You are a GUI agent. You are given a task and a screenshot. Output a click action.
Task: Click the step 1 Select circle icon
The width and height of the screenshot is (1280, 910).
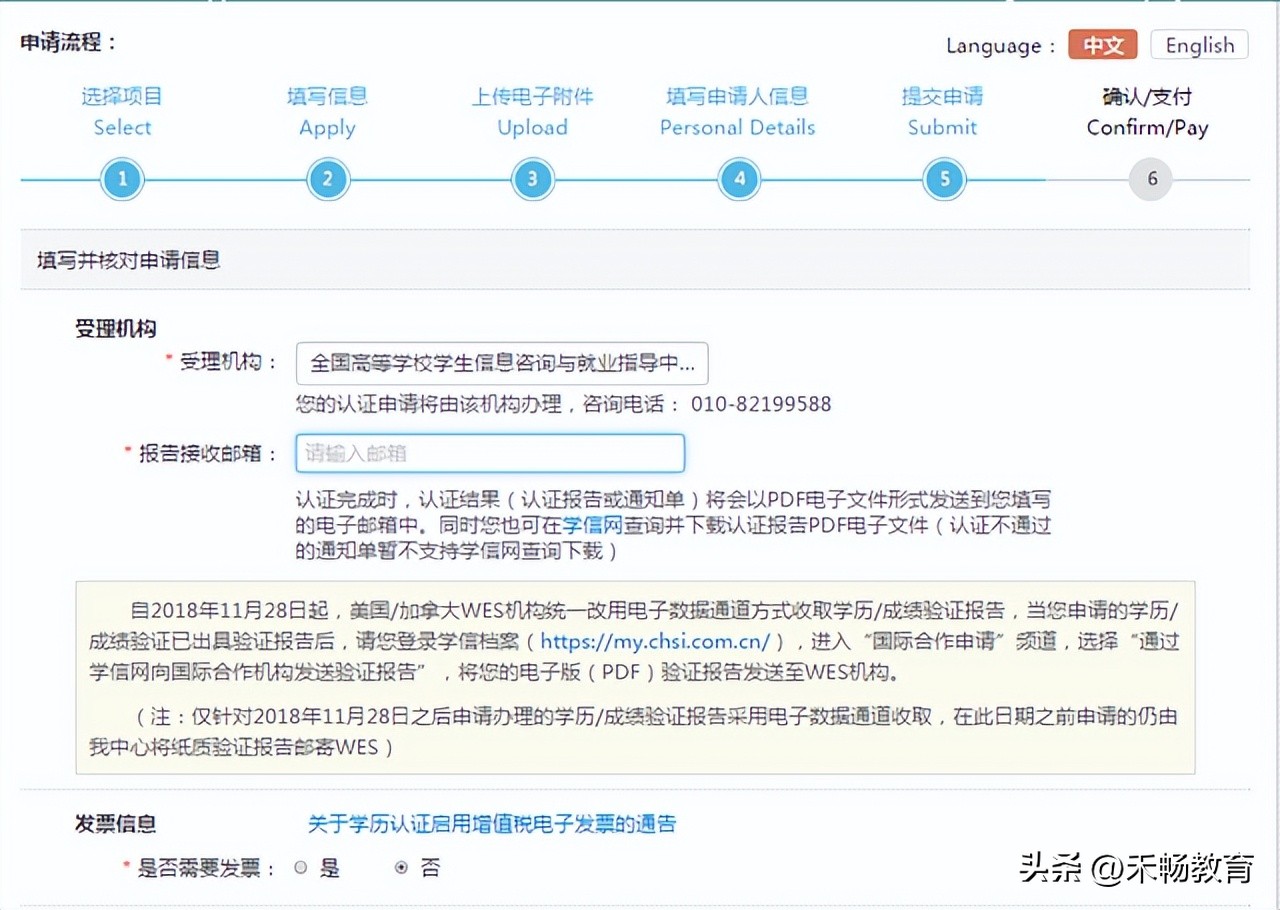click(x=122, y=179)
